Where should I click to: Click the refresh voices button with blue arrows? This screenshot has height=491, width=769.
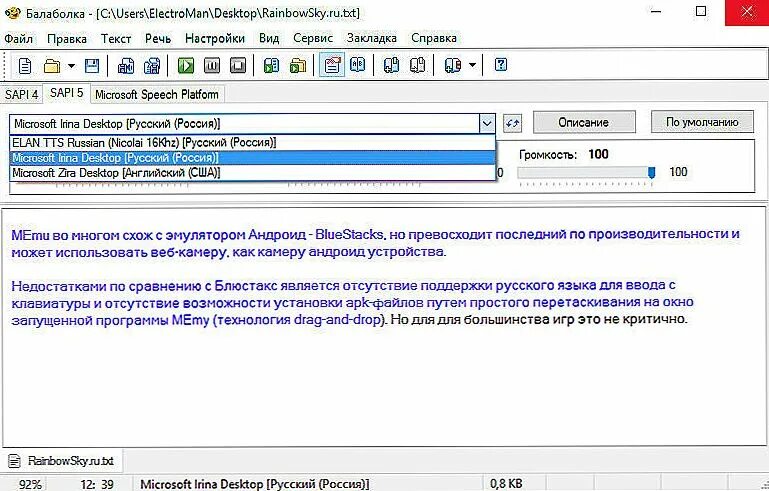coord(513,123)
